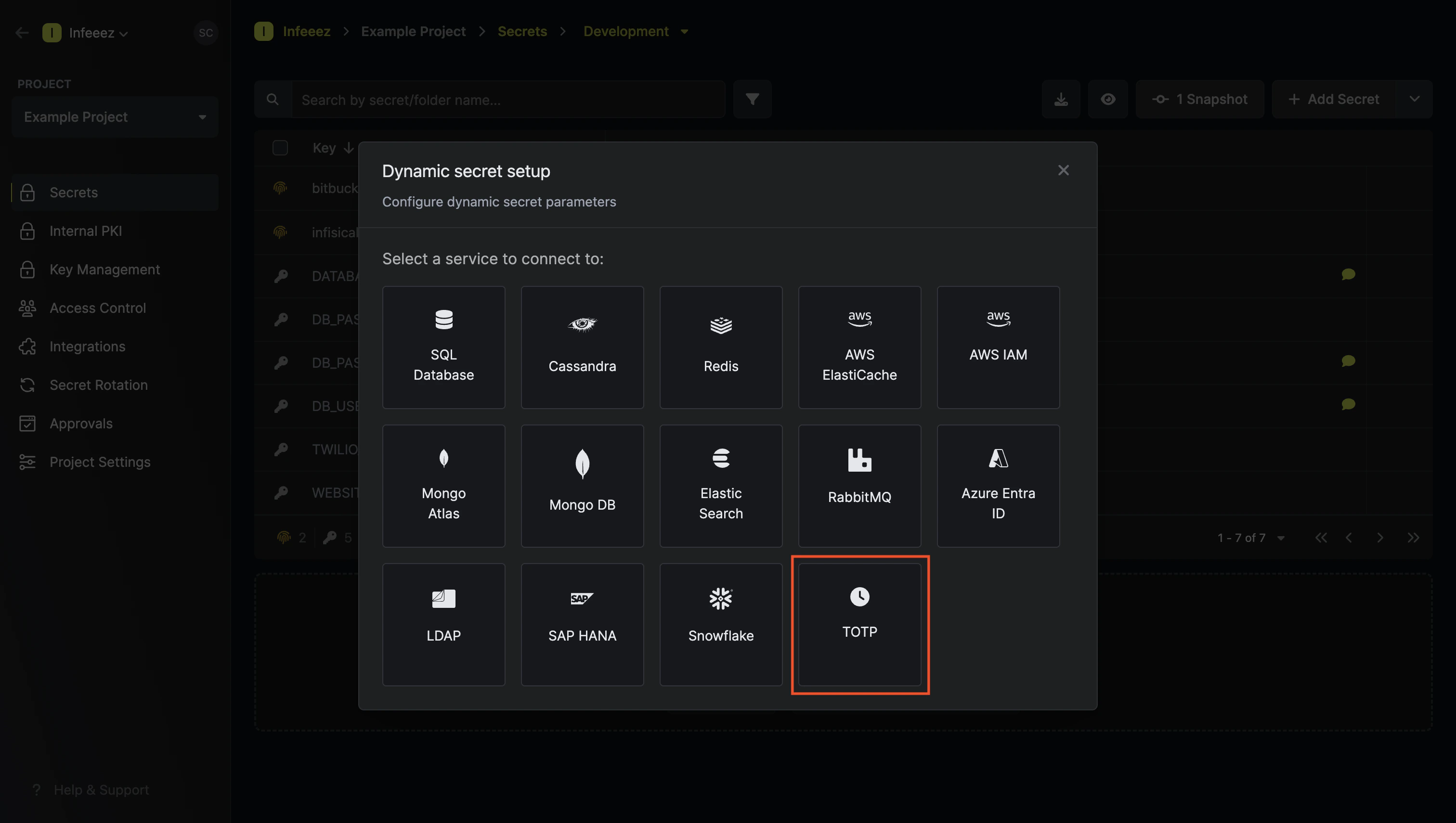Image resolution: width=1456 pixels, height=823 pixels.
Task: Open the SC user avatar
Action: tap(206, 33)
